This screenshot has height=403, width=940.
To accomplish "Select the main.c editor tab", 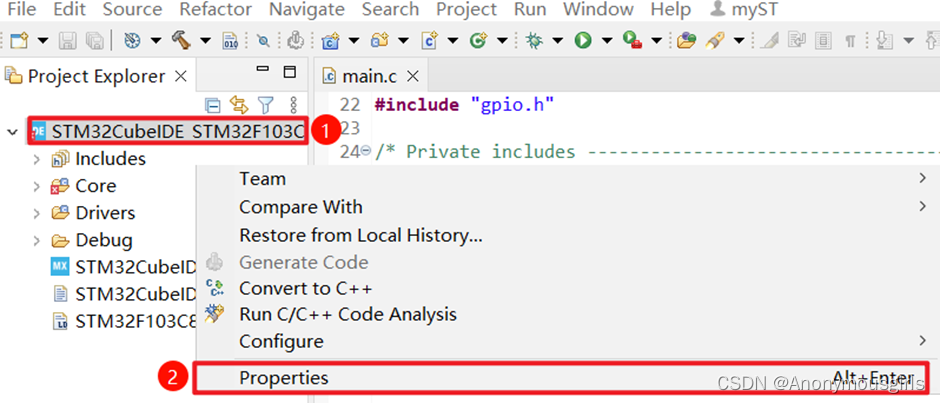I will point(369,76).
